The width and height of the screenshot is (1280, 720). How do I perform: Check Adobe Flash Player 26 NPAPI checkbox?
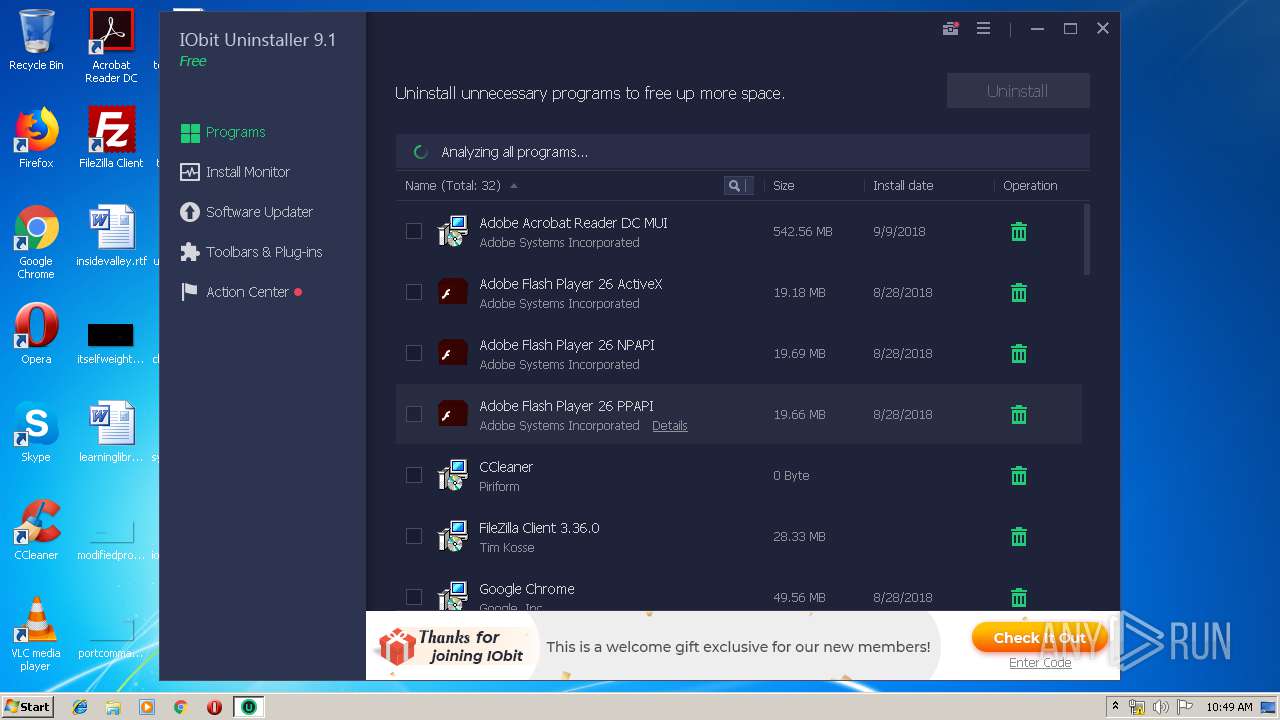coord(414,353)
